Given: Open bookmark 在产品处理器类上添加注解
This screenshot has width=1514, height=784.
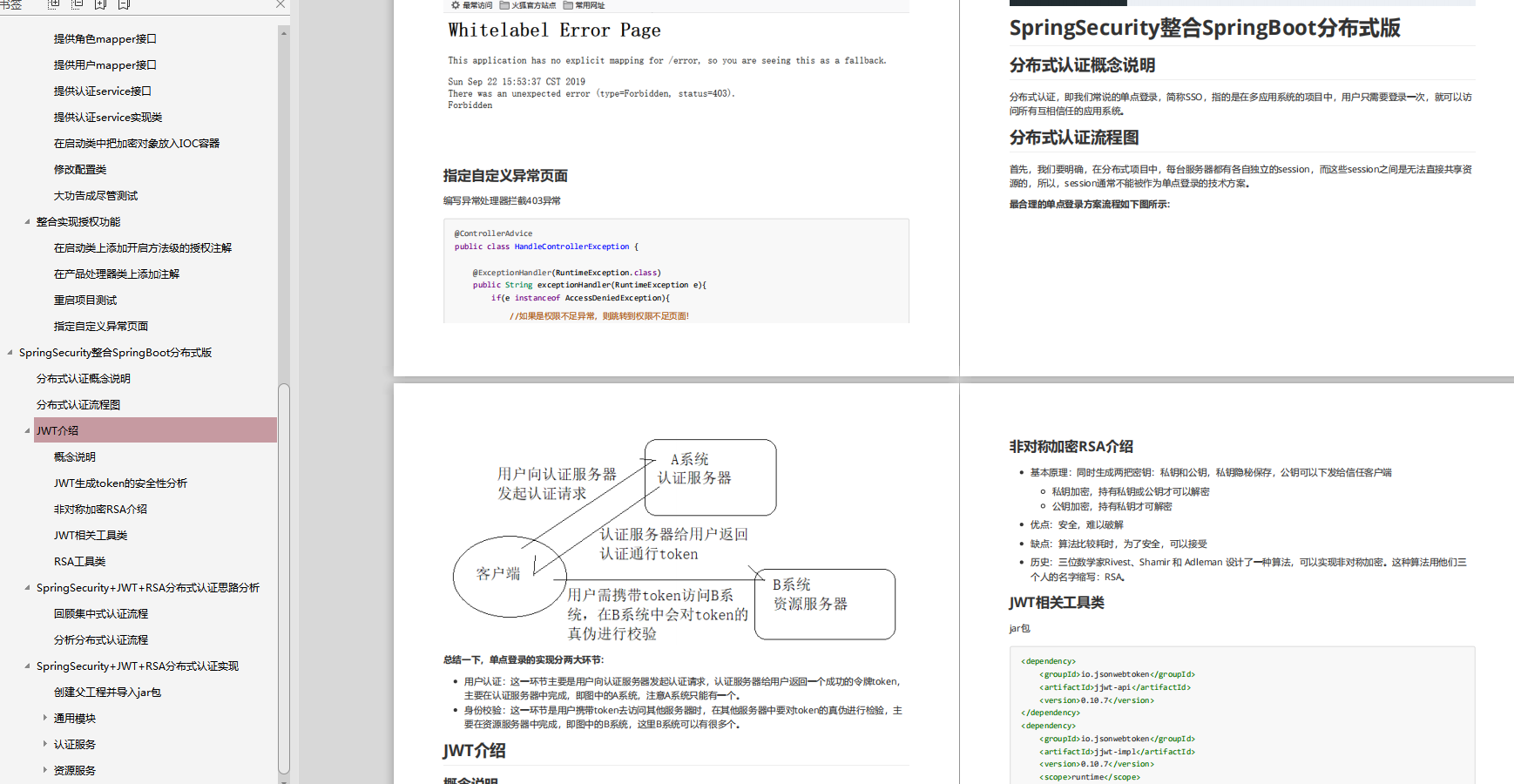Looking at the screenshot, I should point(117,274).
